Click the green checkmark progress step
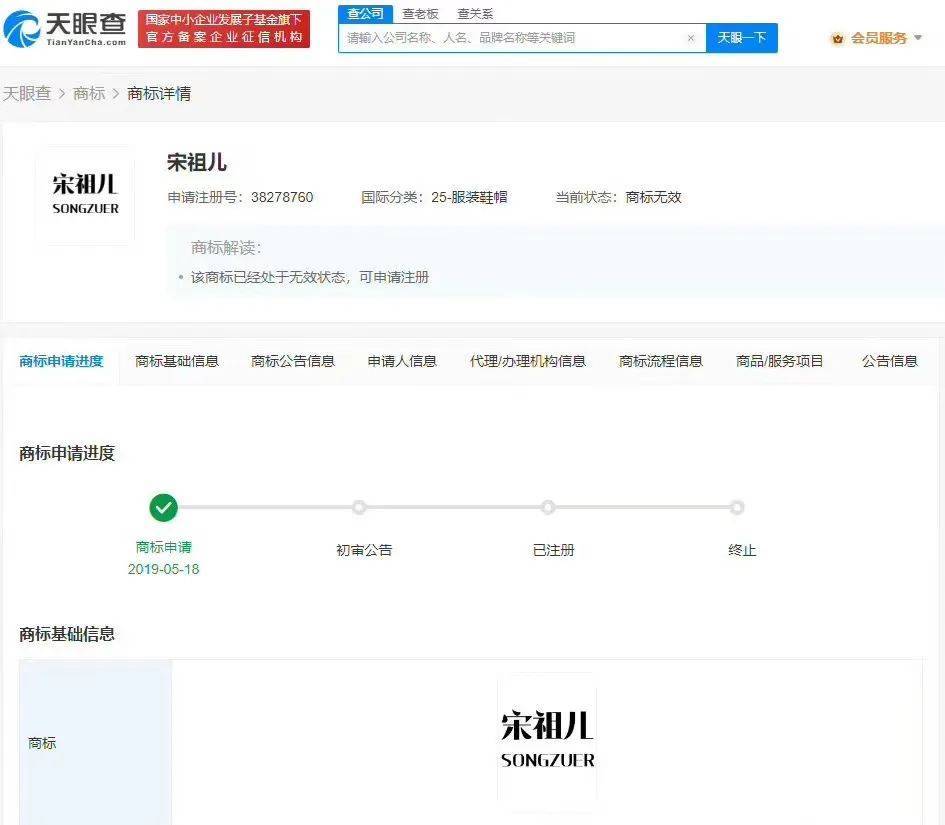The height and width of the screenshot is (825, 945). (164, 508)
